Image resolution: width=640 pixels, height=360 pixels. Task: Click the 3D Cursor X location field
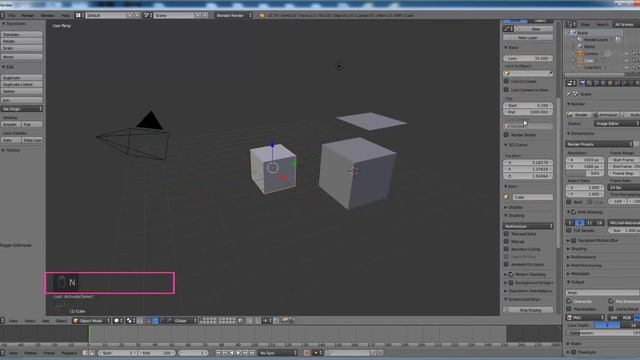(528, 162)
